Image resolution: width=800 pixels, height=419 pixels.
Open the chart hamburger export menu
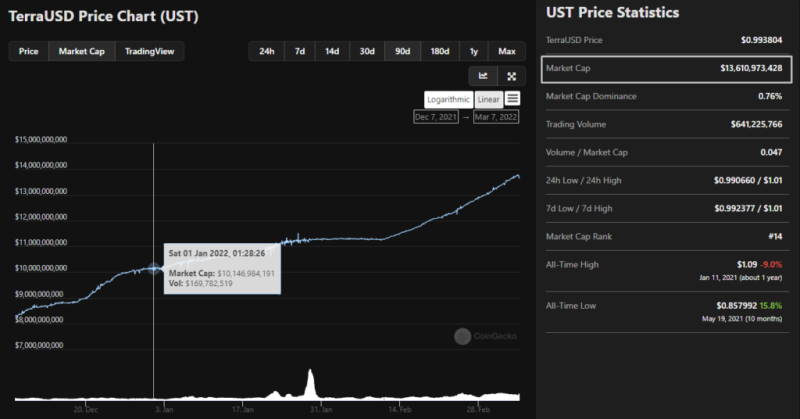click(x=512, y=98)
